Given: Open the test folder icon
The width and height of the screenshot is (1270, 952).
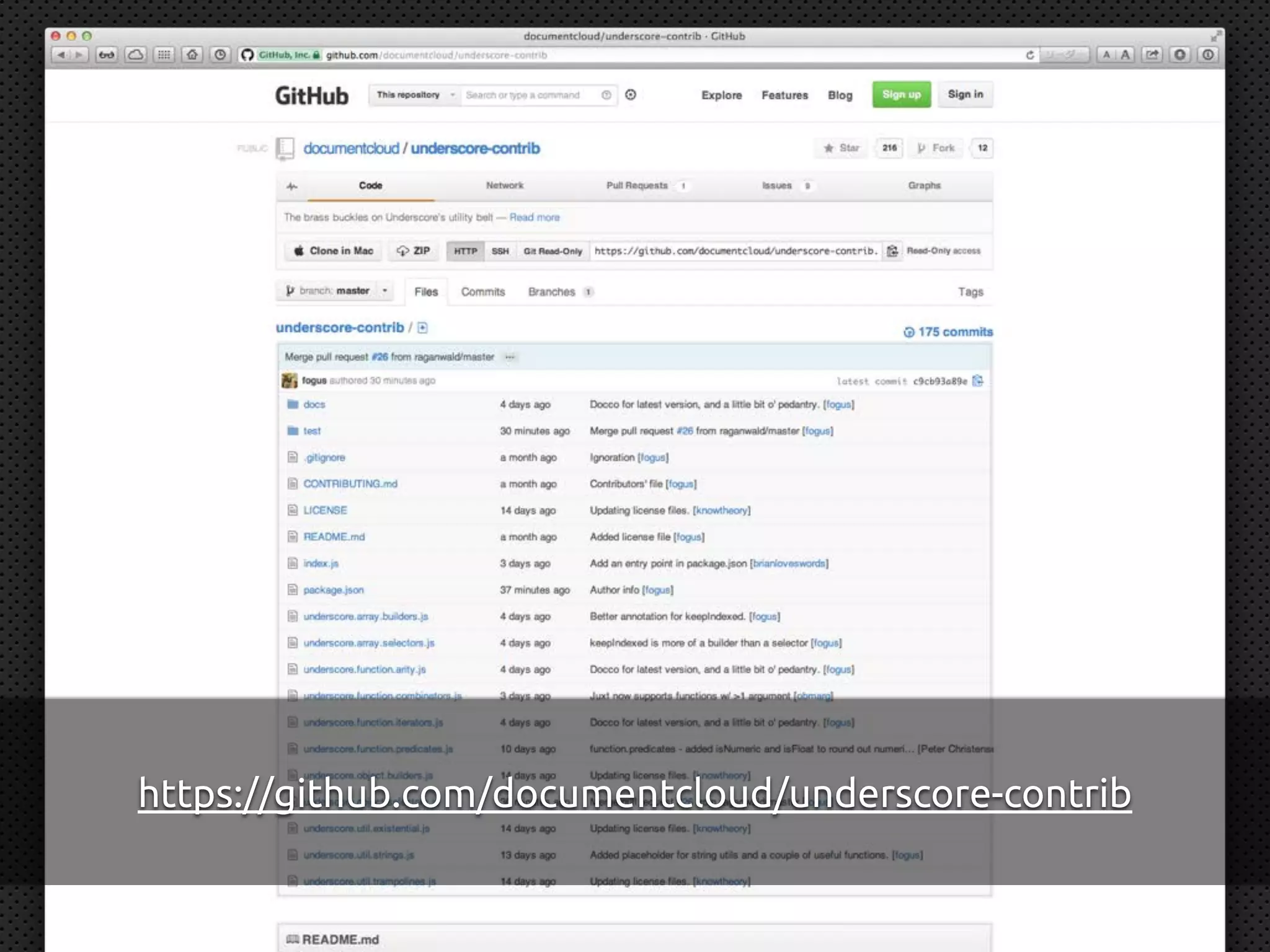Looking at the screenshot, I should pyautogui.click(x=293, y=431).
